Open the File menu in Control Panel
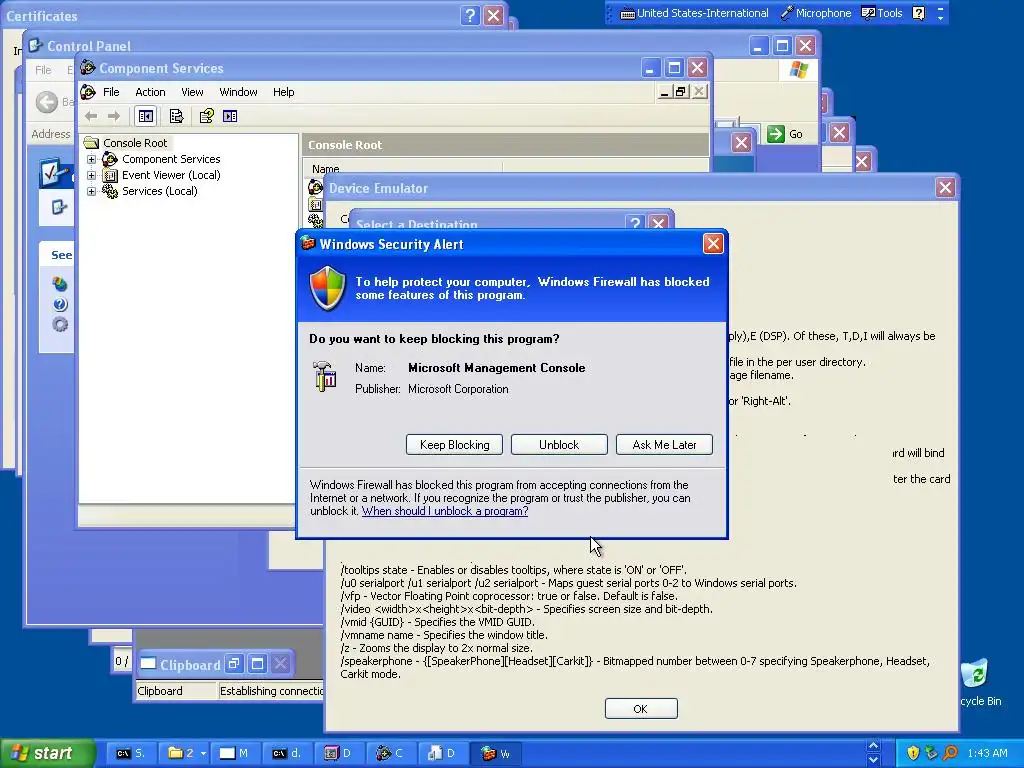Image resolution: width=1024 pixels, height=768 pixels. pyautogui.click(x=43, y=69)
